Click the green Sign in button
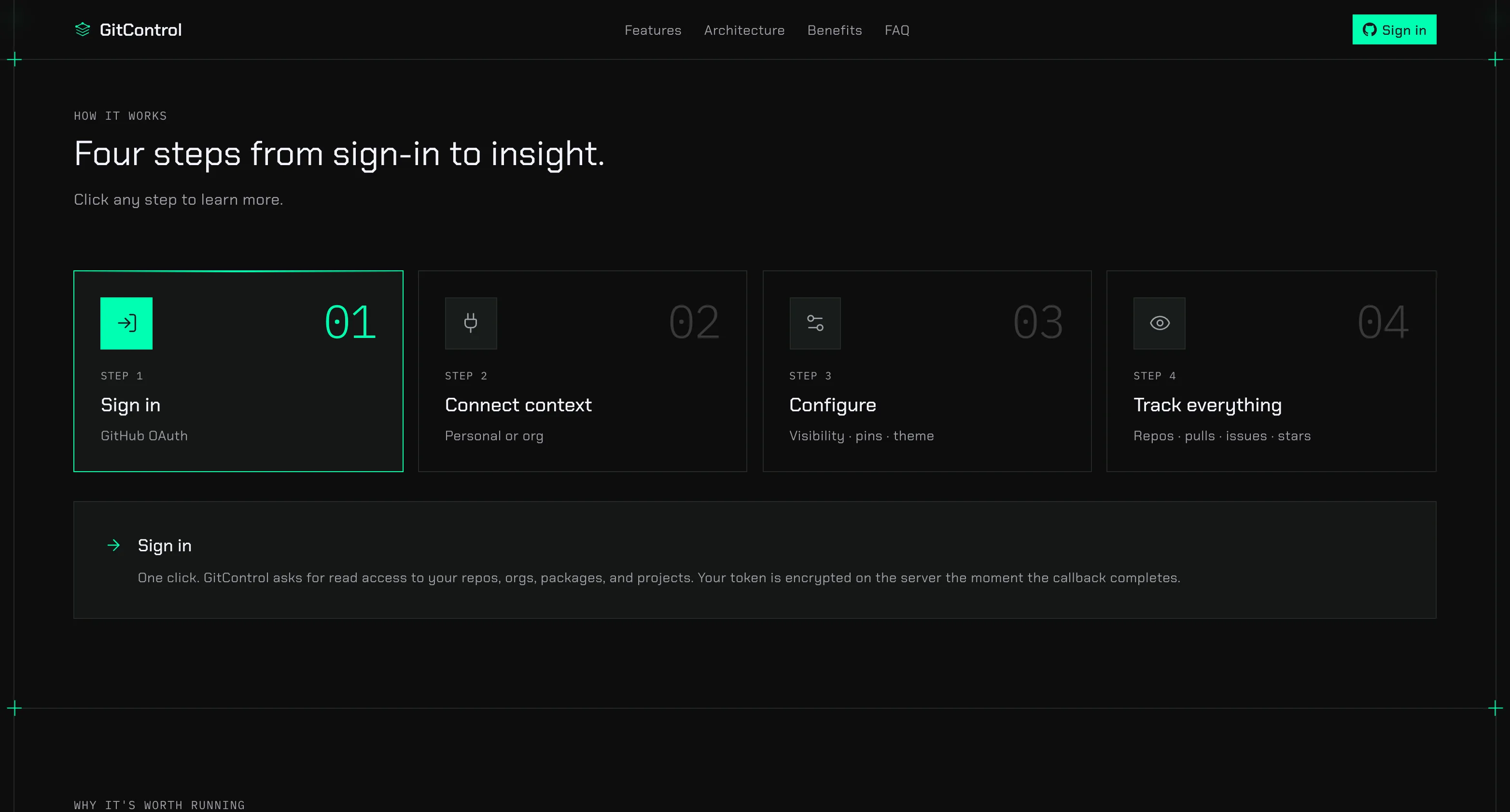 pos(1394,29)
